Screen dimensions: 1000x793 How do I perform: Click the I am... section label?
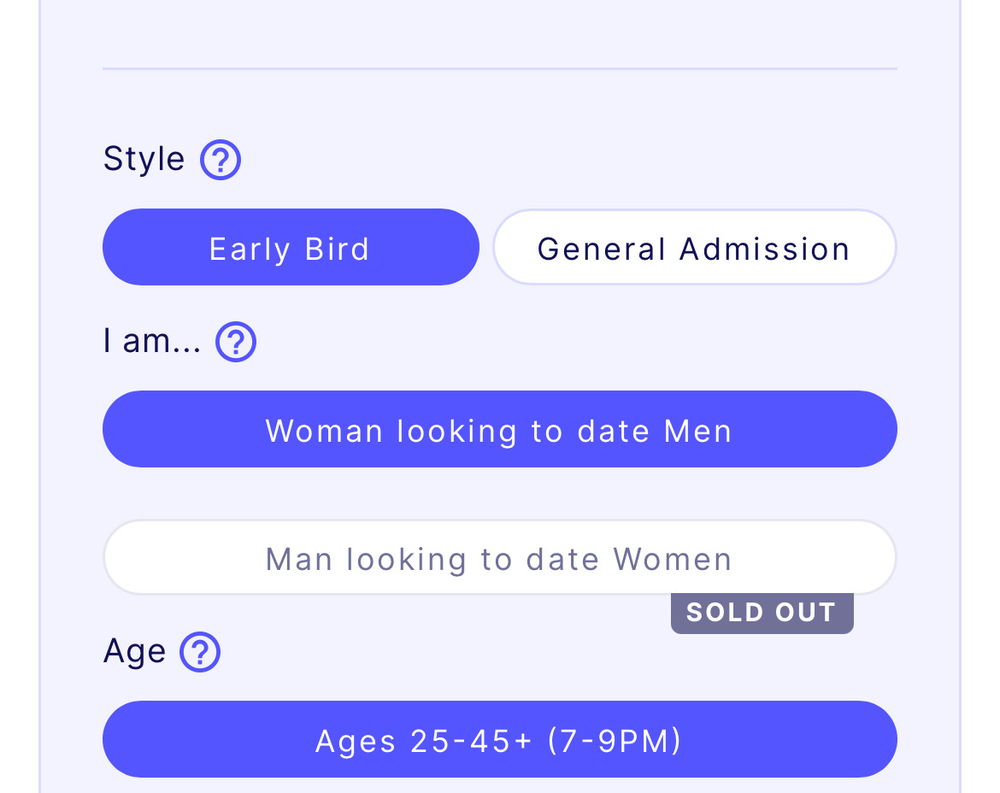pyautogui.click(x=152, y=341)
